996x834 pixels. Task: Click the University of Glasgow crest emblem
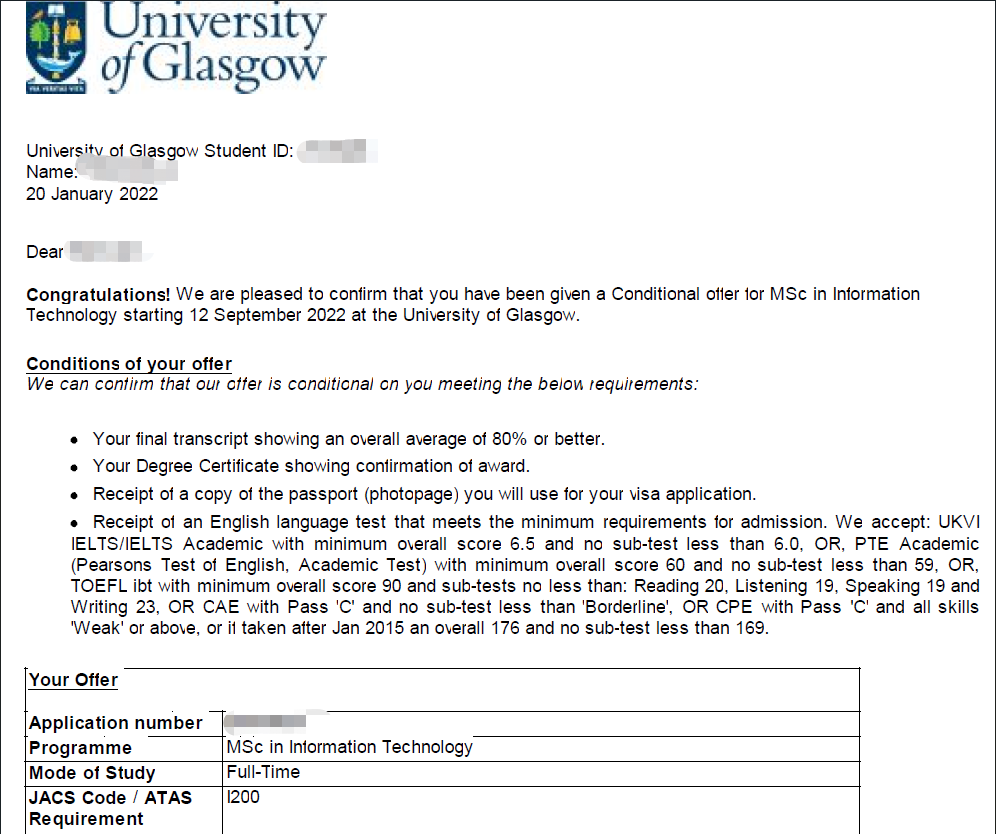(57, 50)
